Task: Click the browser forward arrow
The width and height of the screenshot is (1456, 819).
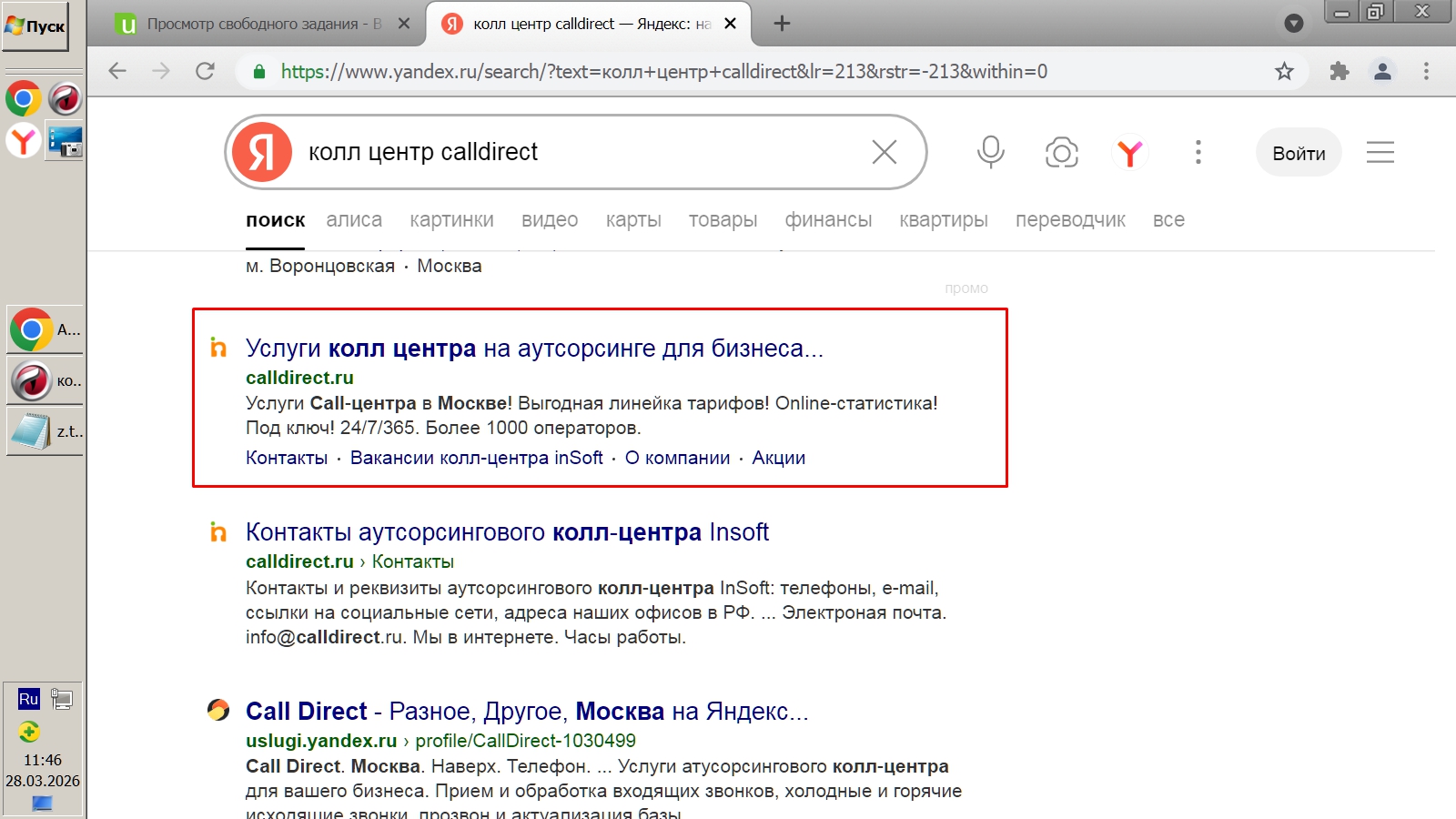Action: (161, 71)
